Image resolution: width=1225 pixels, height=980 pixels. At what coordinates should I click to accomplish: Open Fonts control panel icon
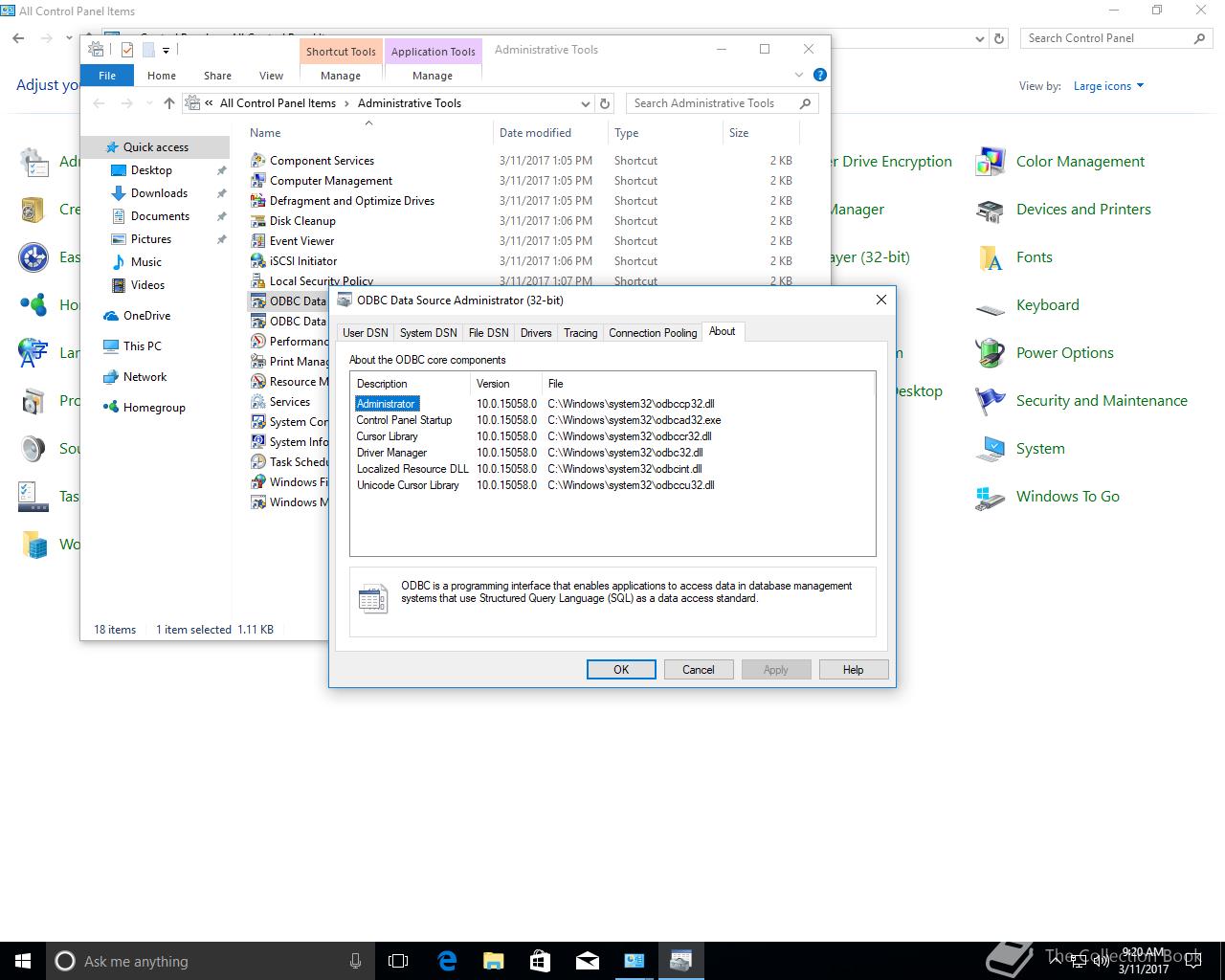pos(991,257)
